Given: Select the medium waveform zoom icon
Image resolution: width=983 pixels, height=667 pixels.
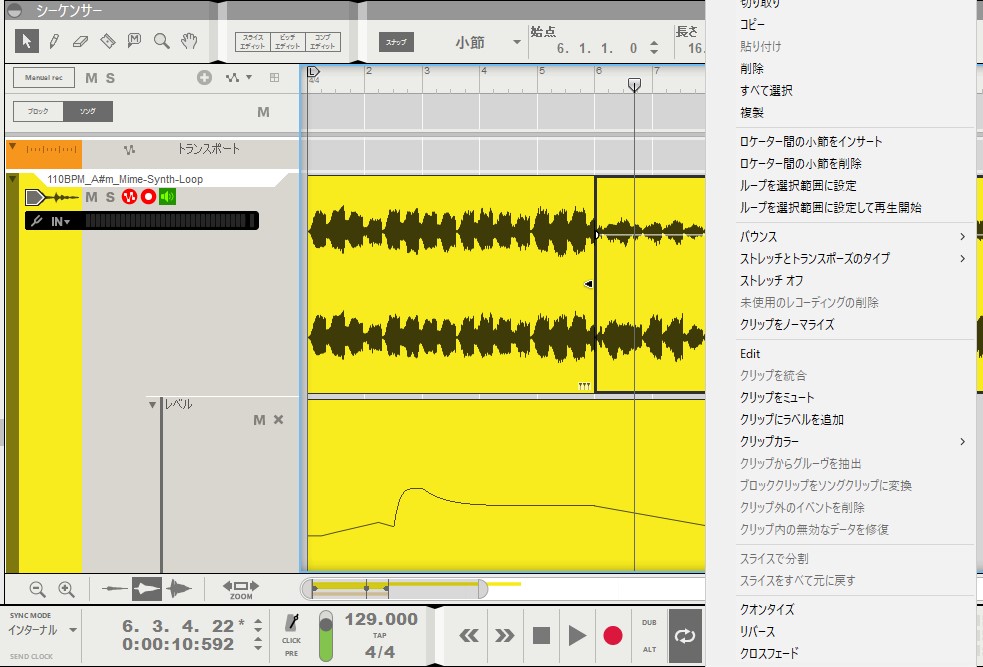Looking at the screenshot, I should pyautogui.click(x=147, y=589).
